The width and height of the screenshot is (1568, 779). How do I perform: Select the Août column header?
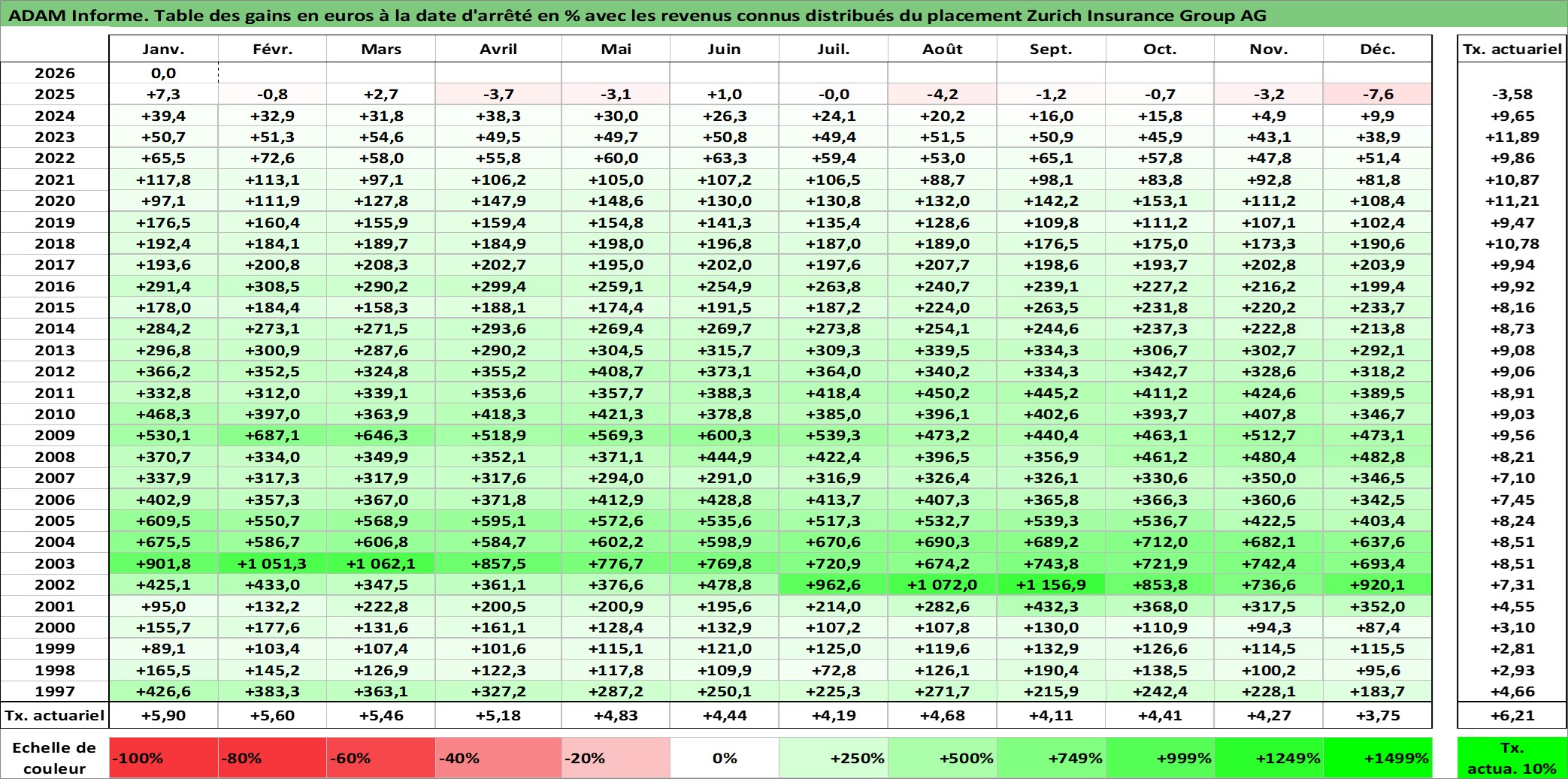coord(943,49)
